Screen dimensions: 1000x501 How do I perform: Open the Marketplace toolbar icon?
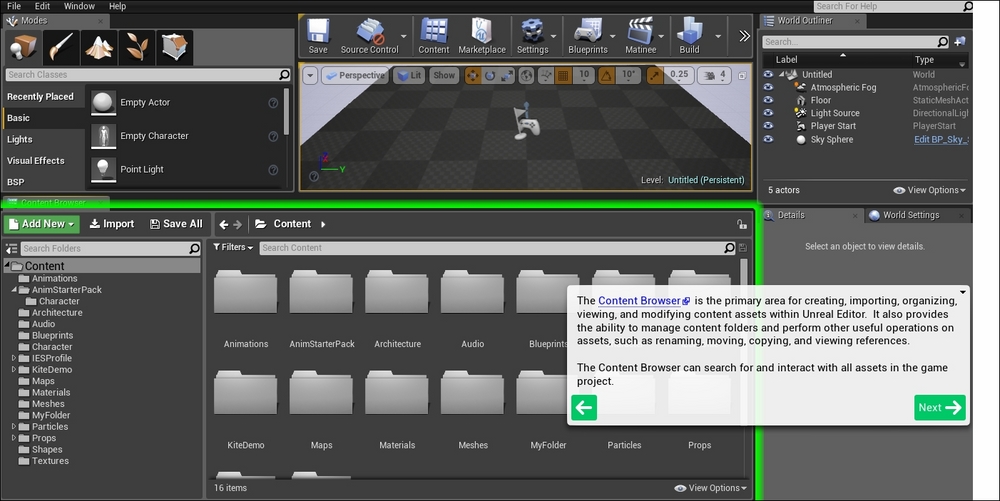[x=482, y=36]
